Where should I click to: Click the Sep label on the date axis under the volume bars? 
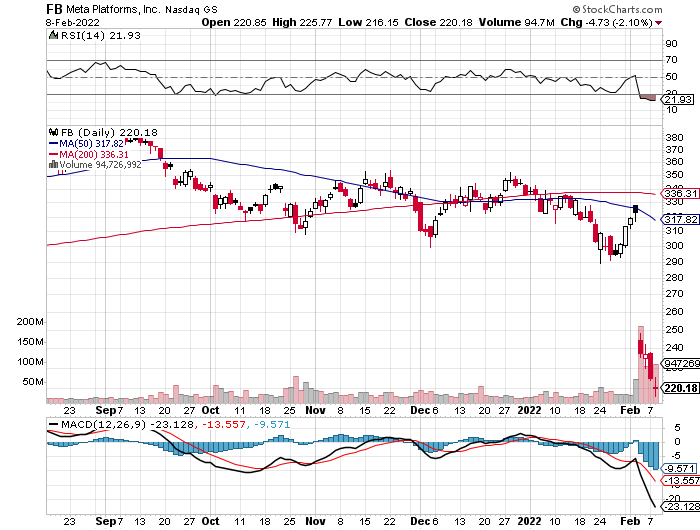106,410
